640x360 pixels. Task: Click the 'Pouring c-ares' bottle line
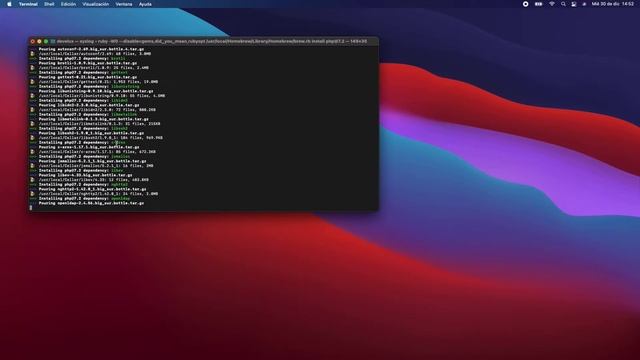[x=89, y=147]
